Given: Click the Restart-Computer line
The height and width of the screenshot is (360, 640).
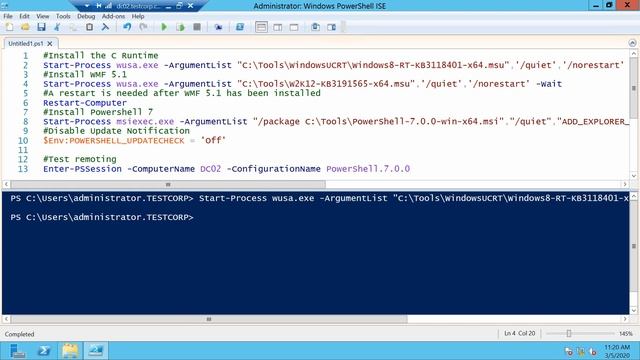Looking at the screenshot, I should pos(85,103).
